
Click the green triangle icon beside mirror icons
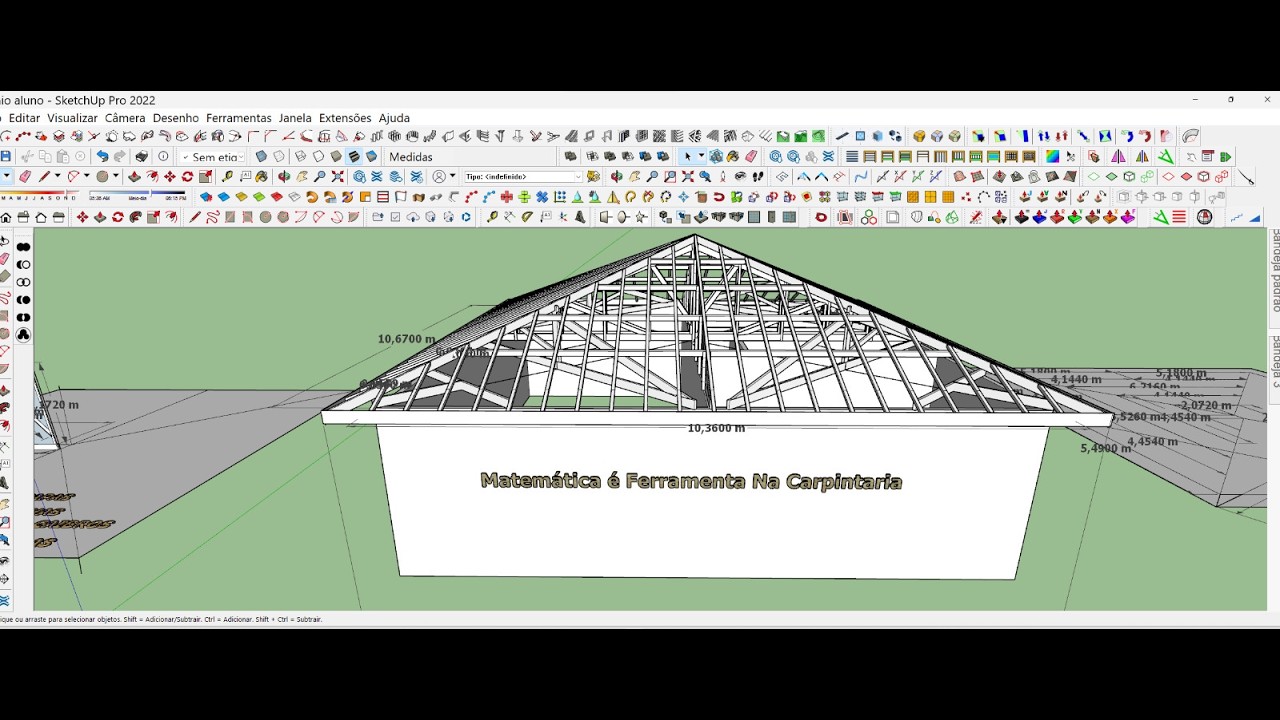click(x=1166, y=156)
